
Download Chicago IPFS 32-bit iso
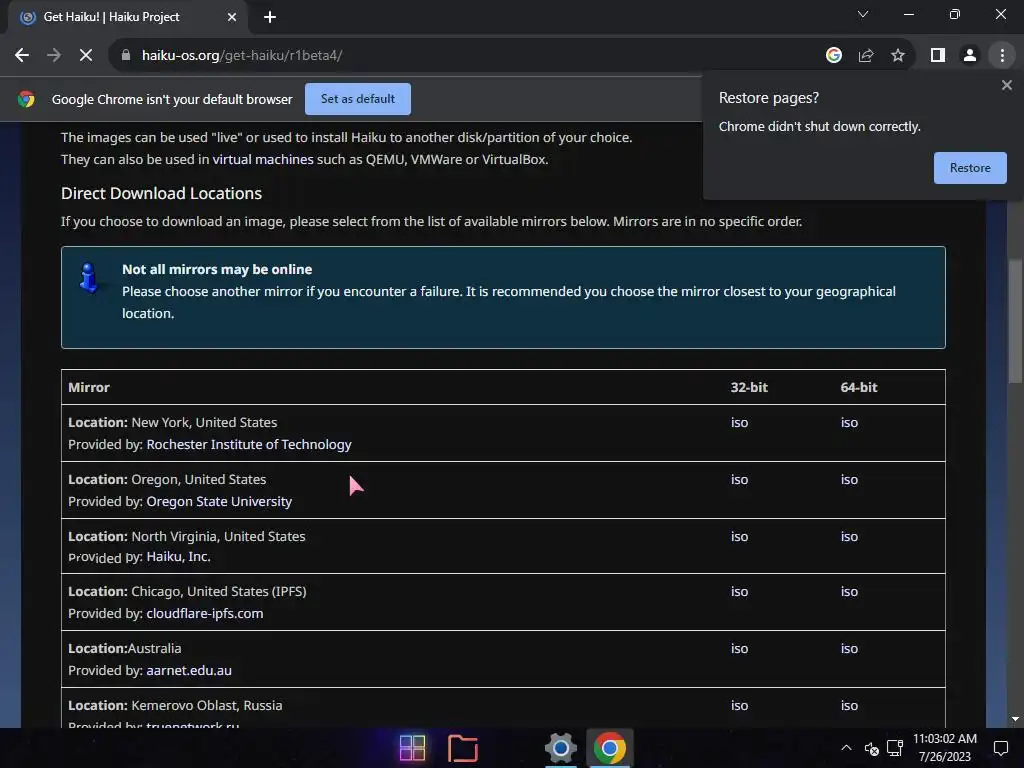pos(739,591)
